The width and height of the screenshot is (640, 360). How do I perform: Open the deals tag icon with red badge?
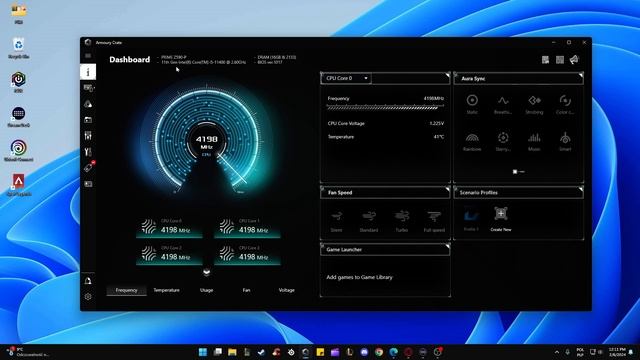click(89, 167)
